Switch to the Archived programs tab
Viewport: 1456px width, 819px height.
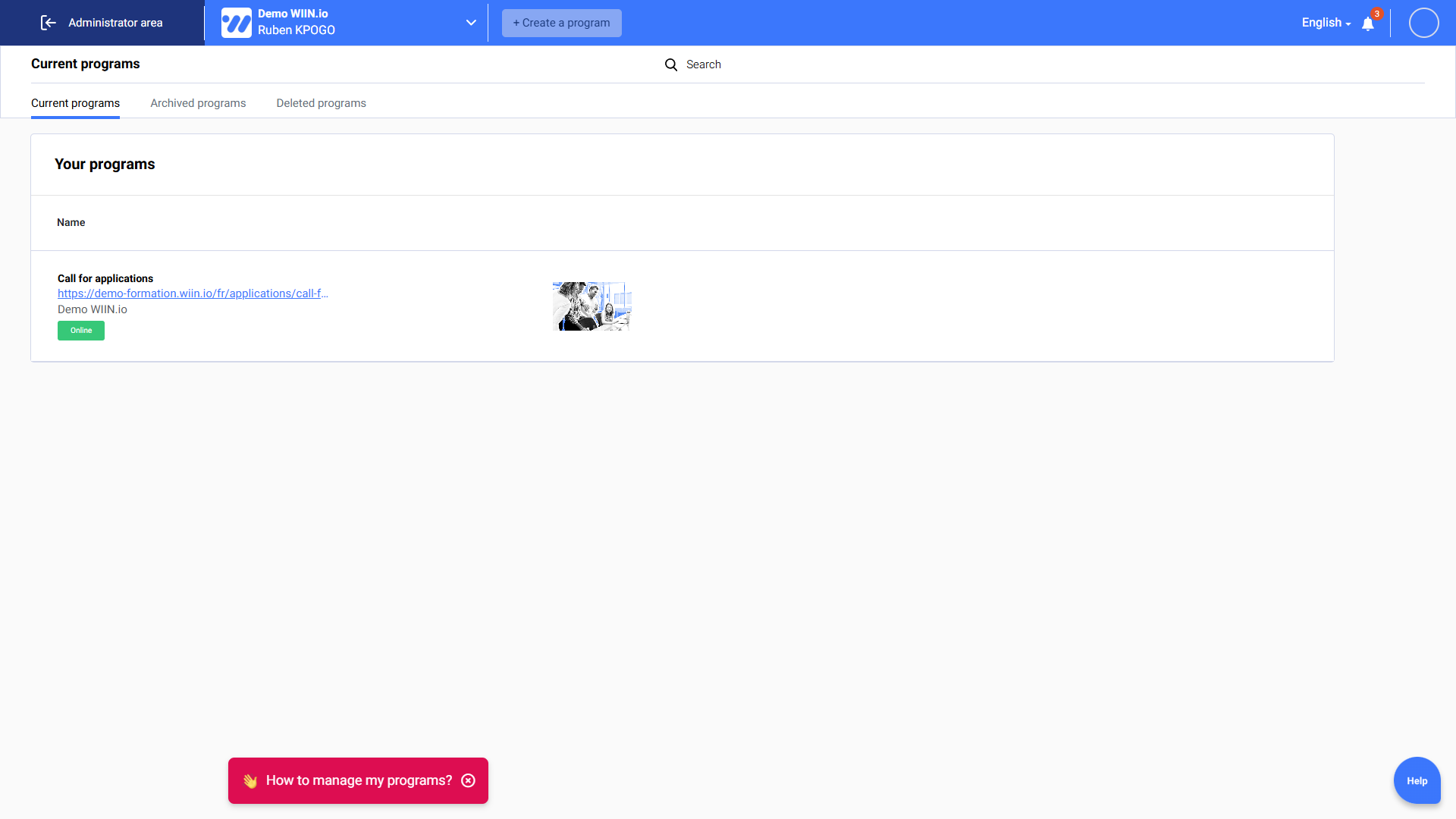pos(198,103)
